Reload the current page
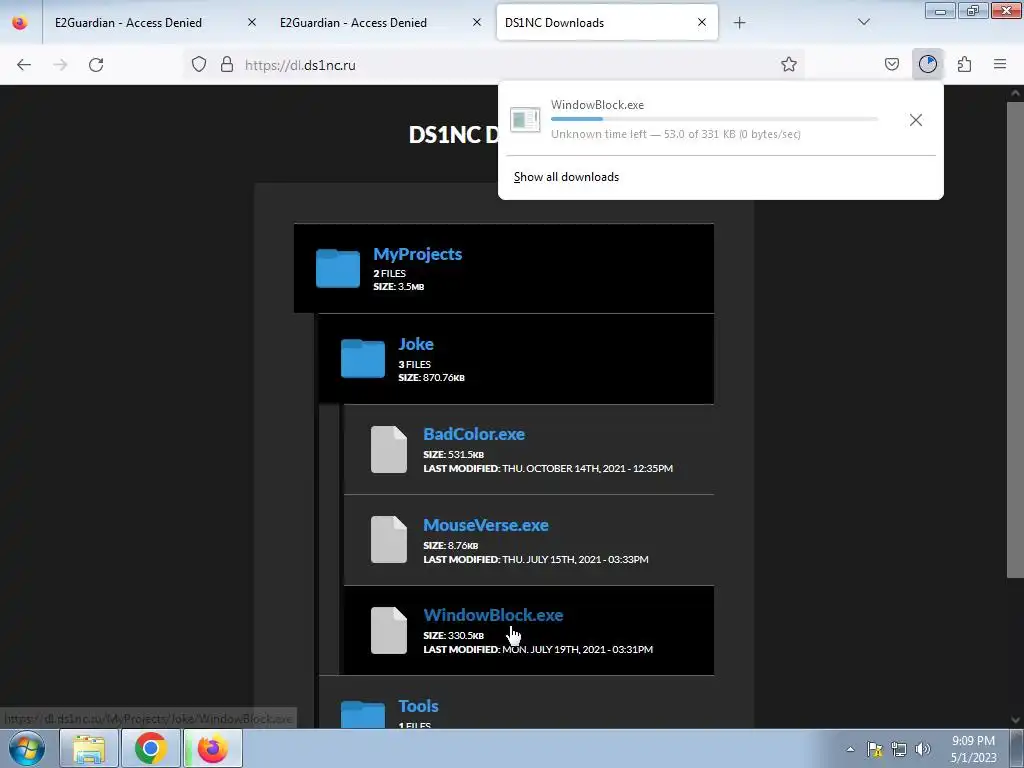The height and width of the screenshot is (768, 1024). point(96,65)
